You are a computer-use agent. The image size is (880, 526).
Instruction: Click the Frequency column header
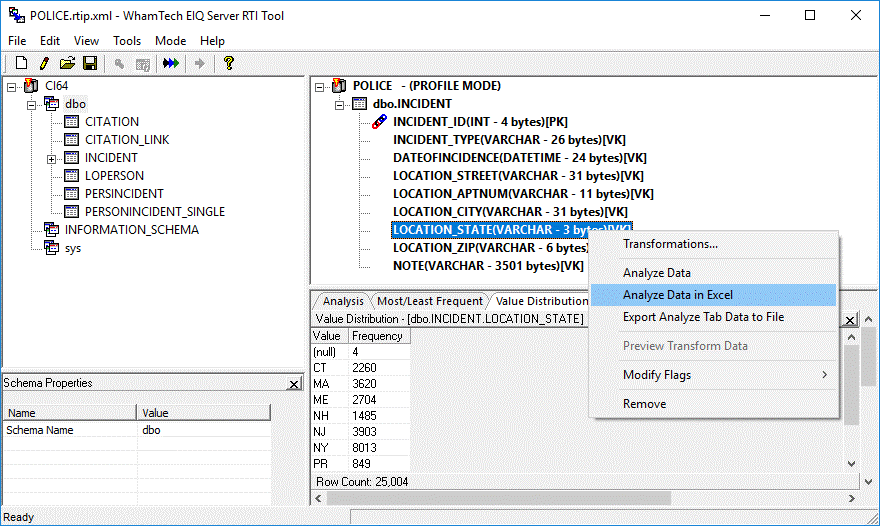[x=379, y=336]
